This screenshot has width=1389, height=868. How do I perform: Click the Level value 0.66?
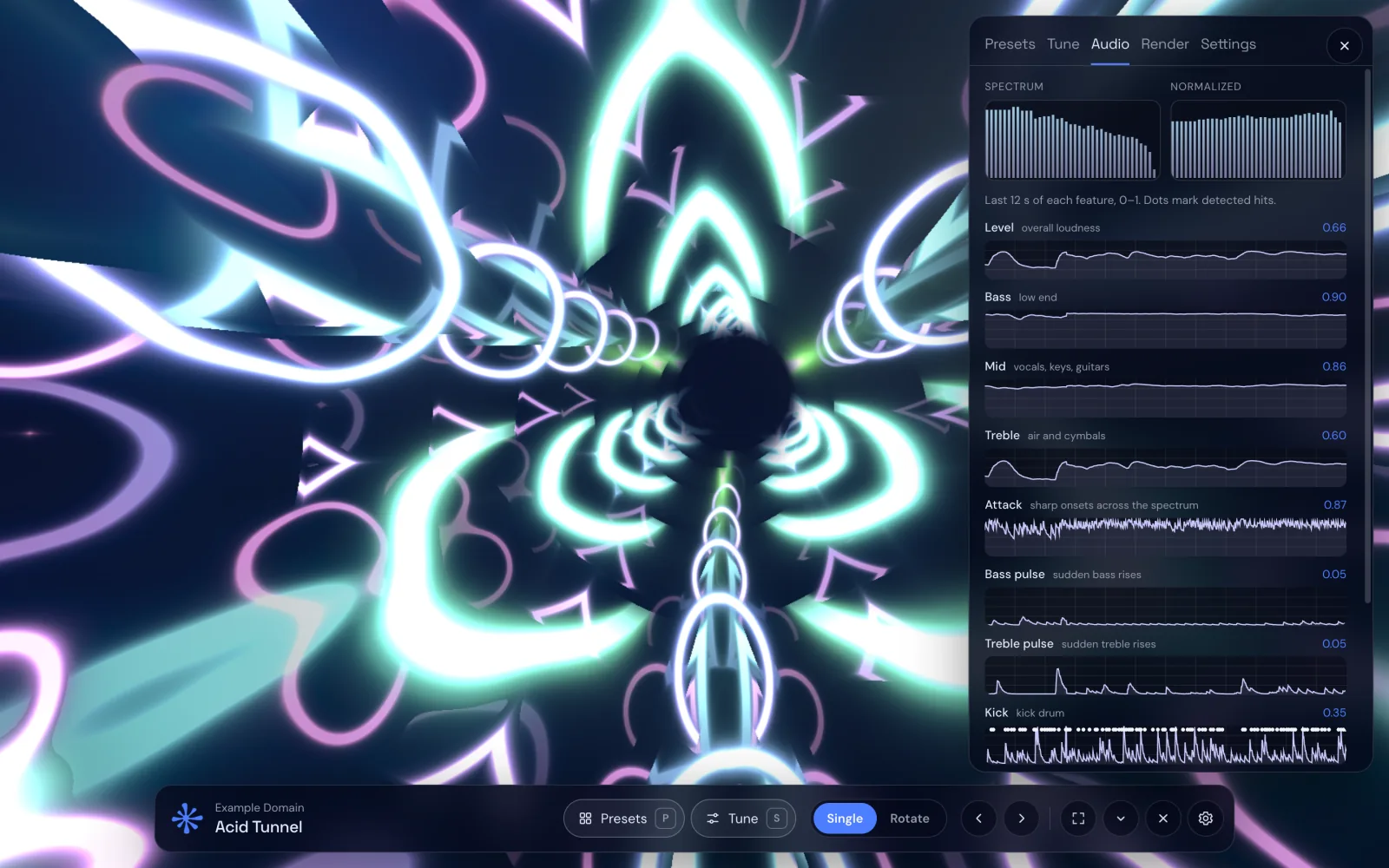point(1333,227)
